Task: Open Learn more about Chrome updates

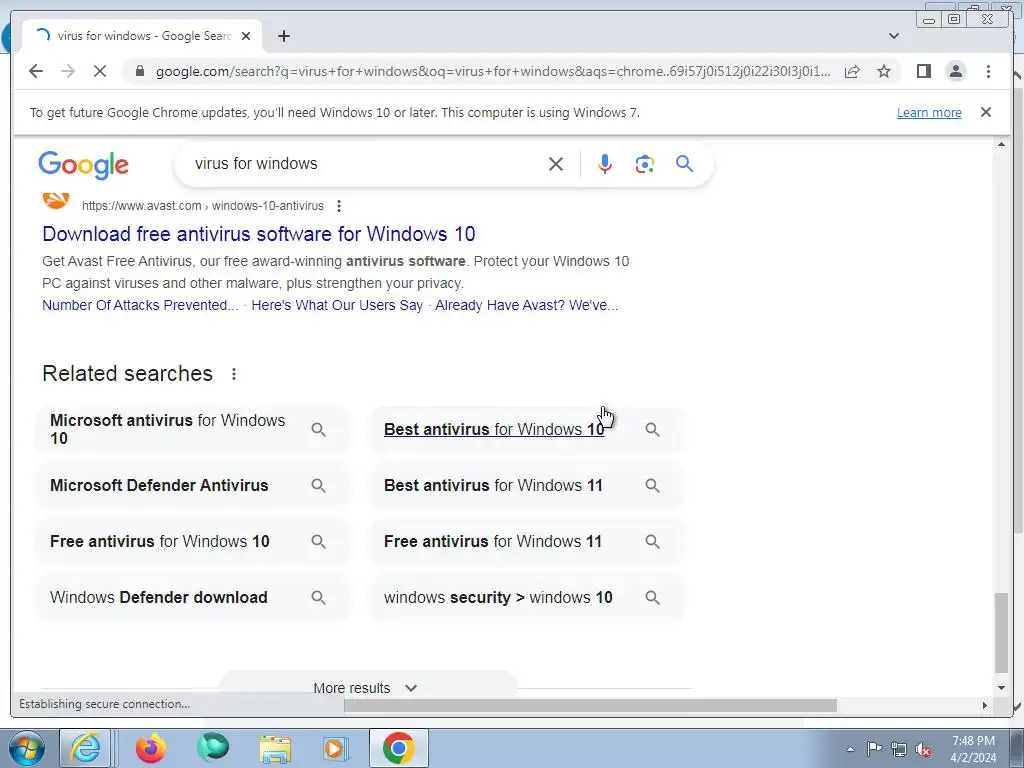Action: pyautogui.click(x=929, y=112)
